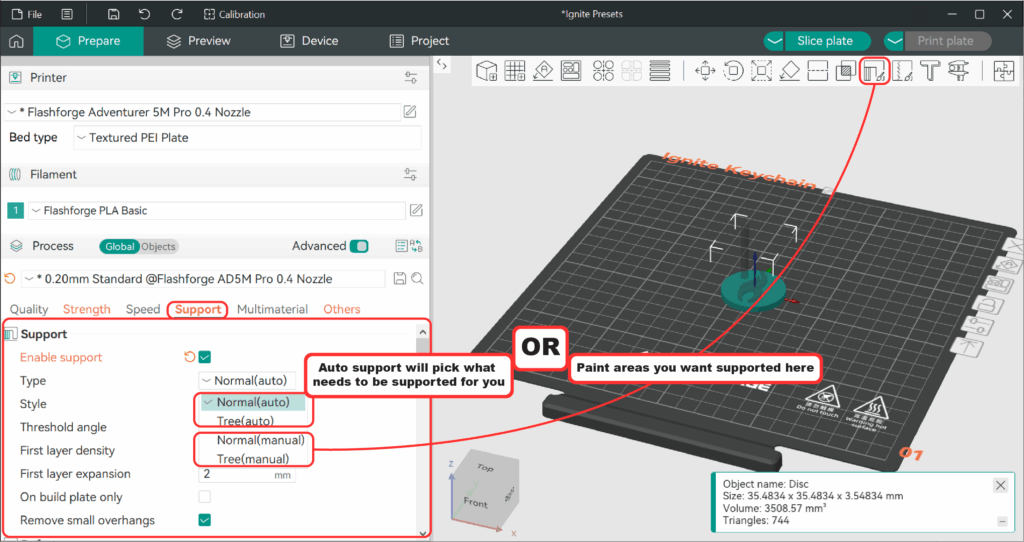Select the Move tool in toolbar
The width and height of the screenshot is (1024, 542).
click(x=705, y=71)
